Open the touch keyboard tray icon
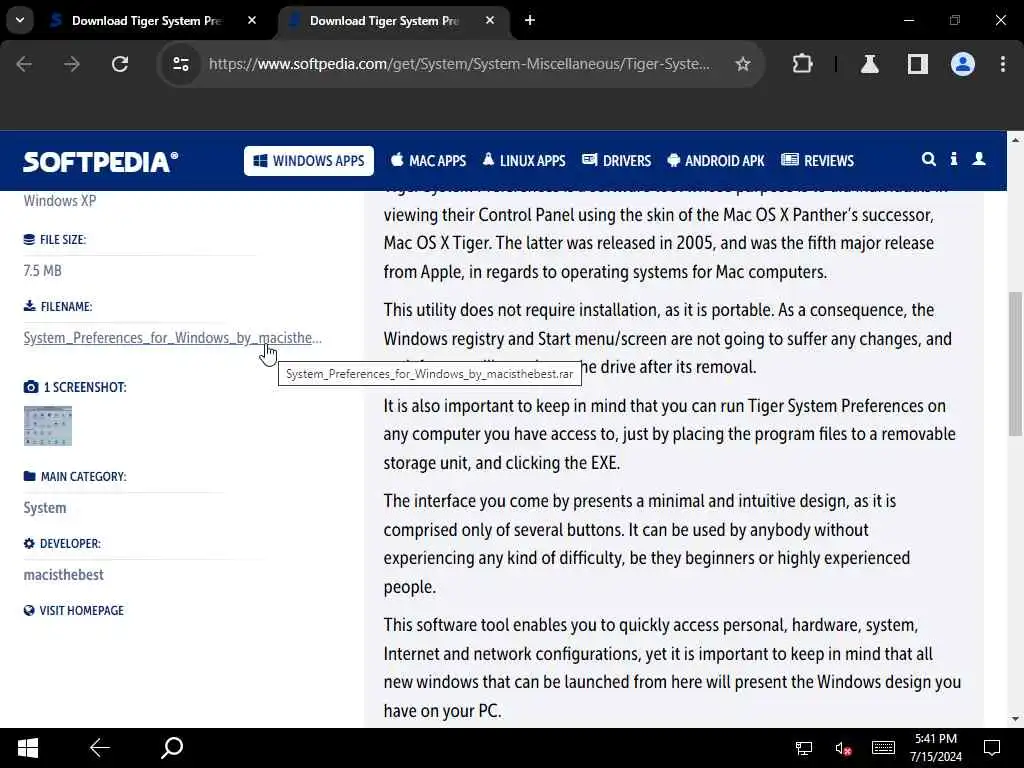 (x=883, y=748)
